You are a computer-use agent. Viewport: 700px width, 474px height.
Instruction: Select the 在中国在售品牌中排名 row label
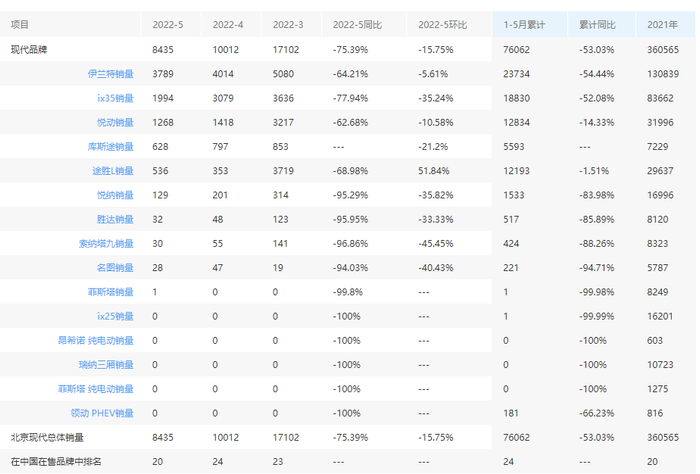pos(56,462)
